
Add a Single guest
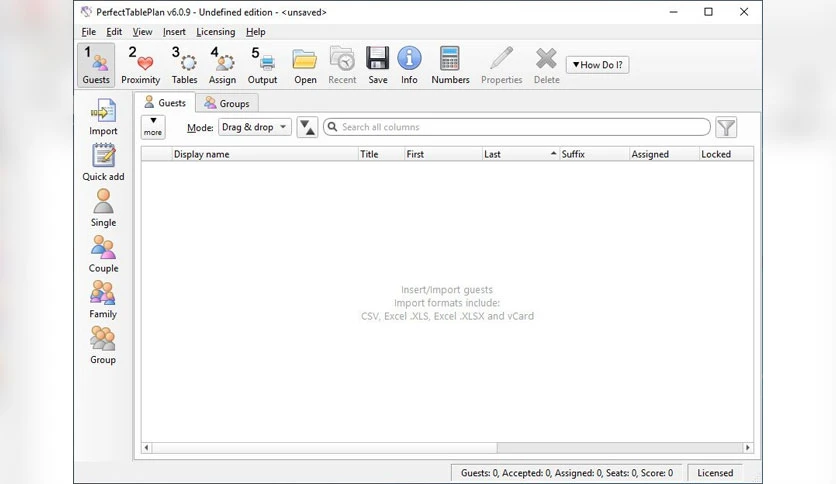[103, 208]
